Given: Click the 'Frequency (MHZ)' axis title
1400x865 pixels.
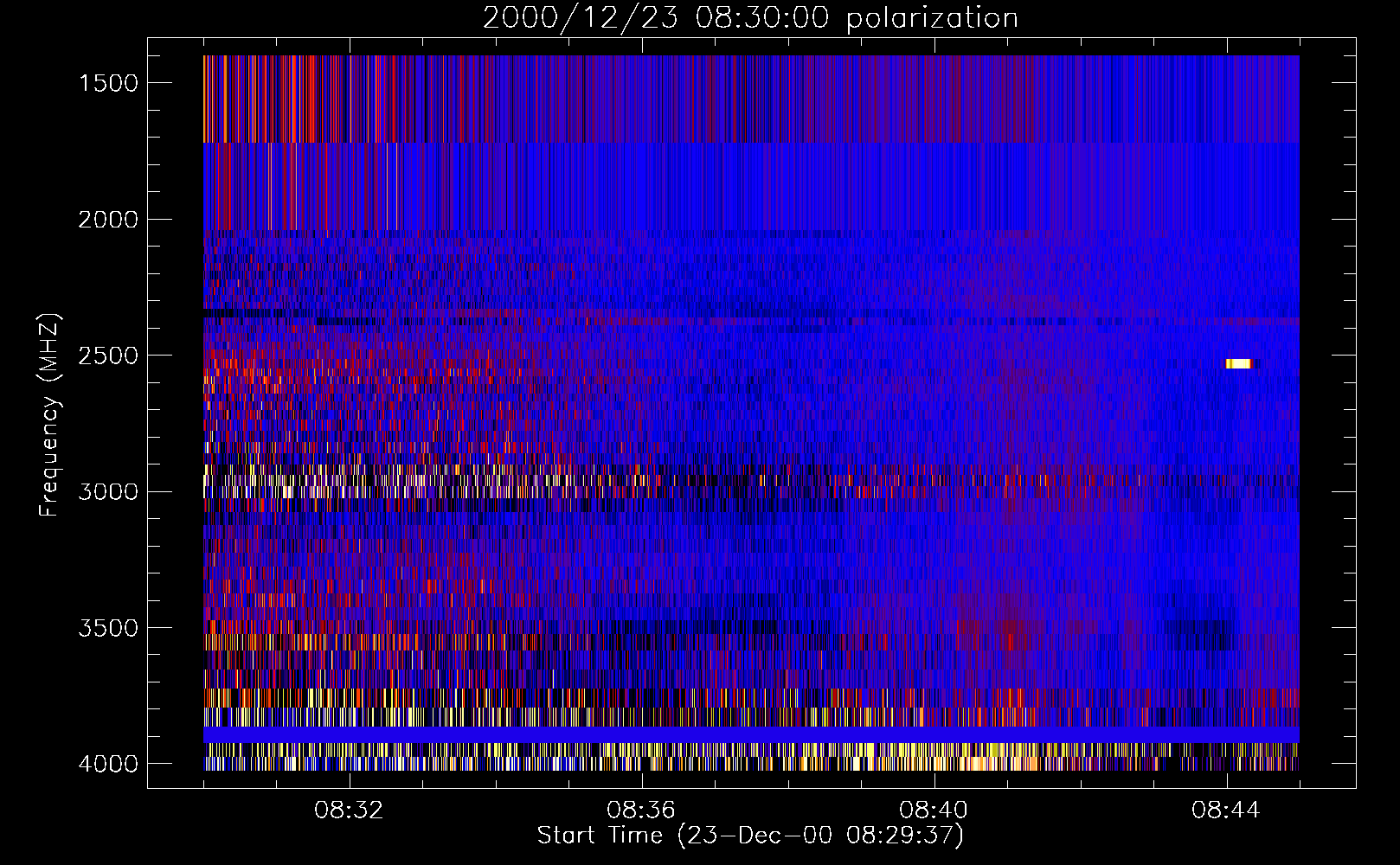Looking at the screenshot, I should pos(50,414).
